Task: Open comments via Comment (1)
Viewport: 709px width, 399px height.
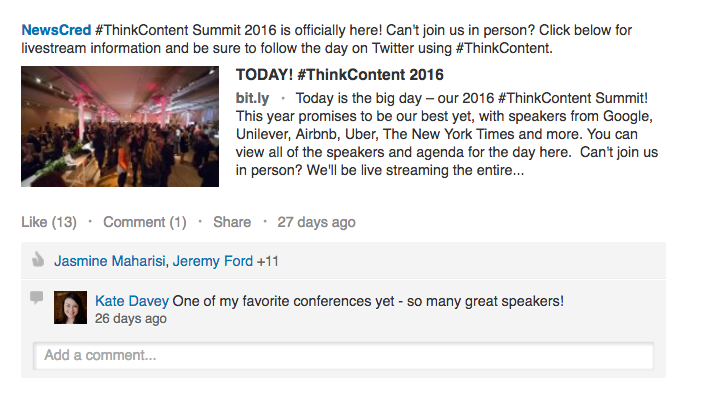Action: (145, 222)
